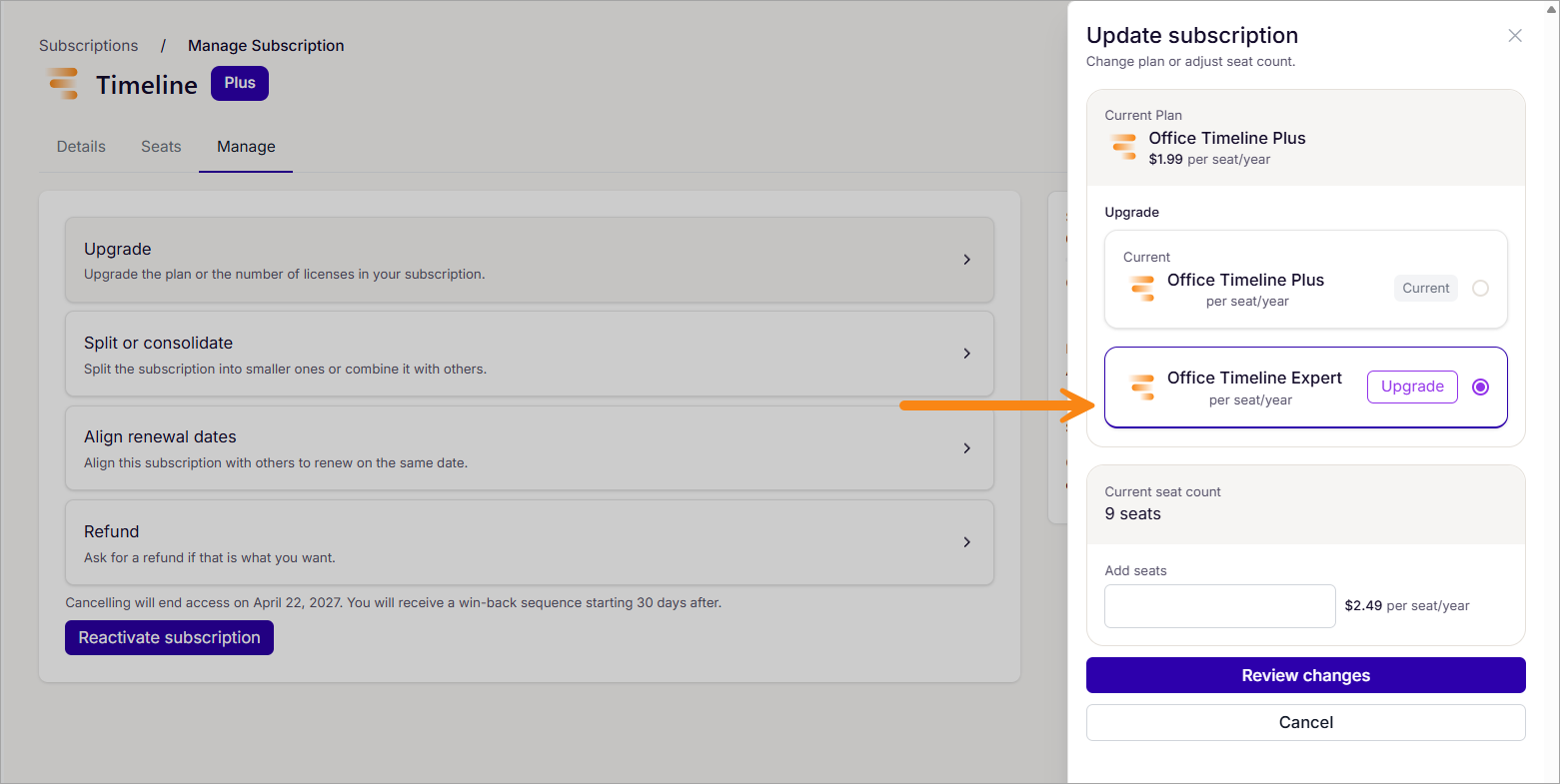Viewport: 1560px width, 784px height.
Task: Click the icon beside Office Timeline Plus upgrade option
Action: 1142,290
